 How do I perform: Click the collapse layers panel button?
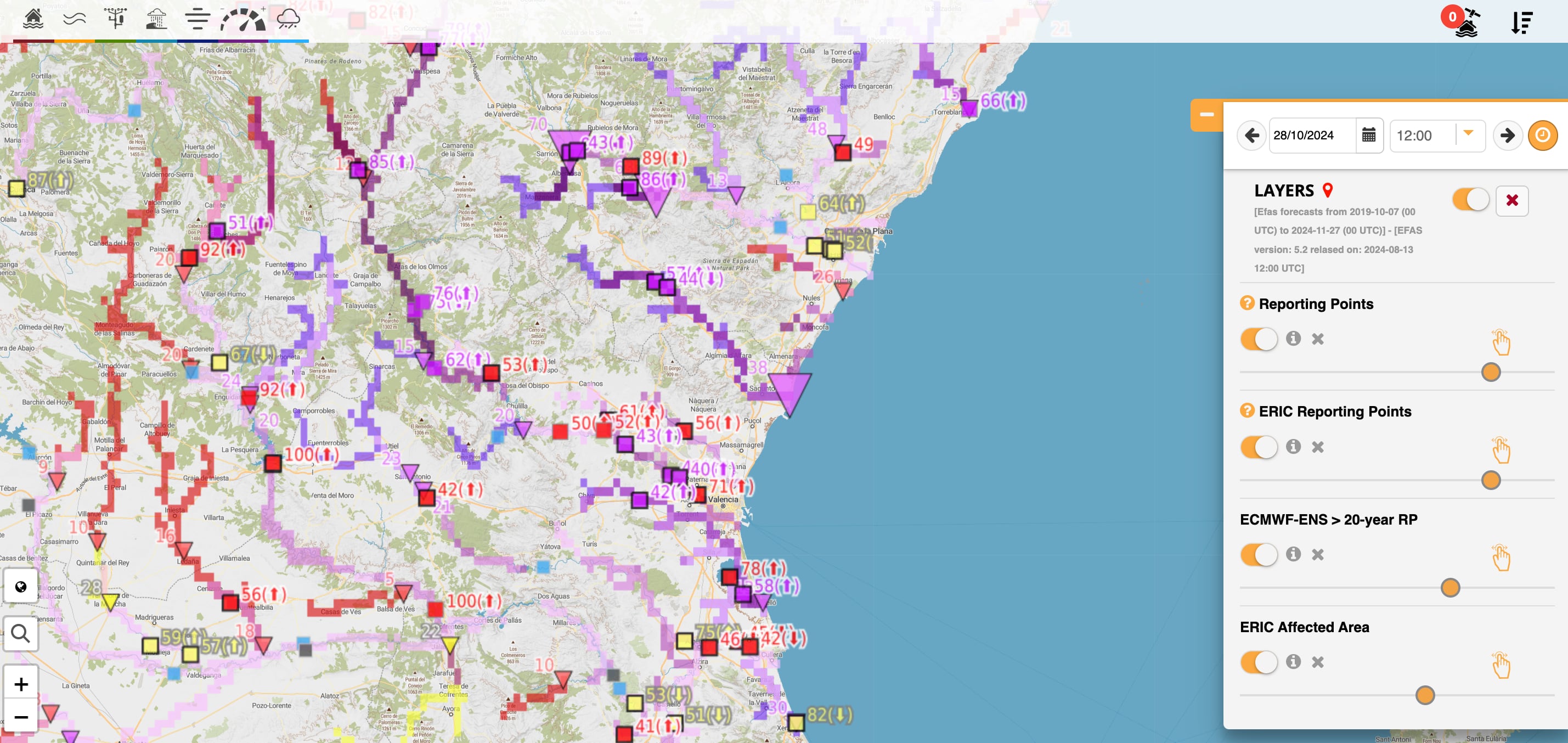[1206, 114]
